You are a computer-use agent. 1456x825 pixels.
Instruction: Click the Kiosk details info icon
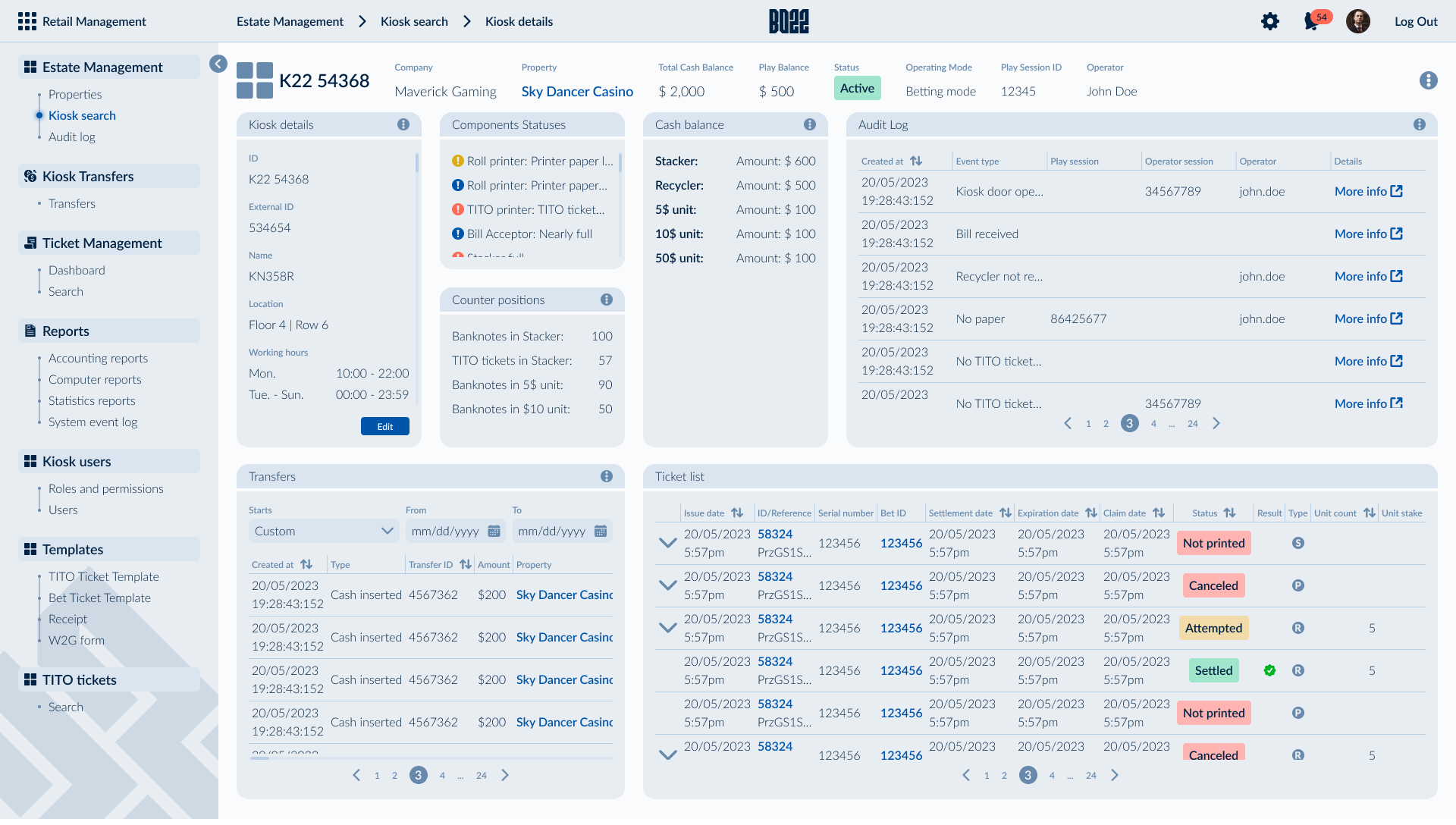click(403, 124)
